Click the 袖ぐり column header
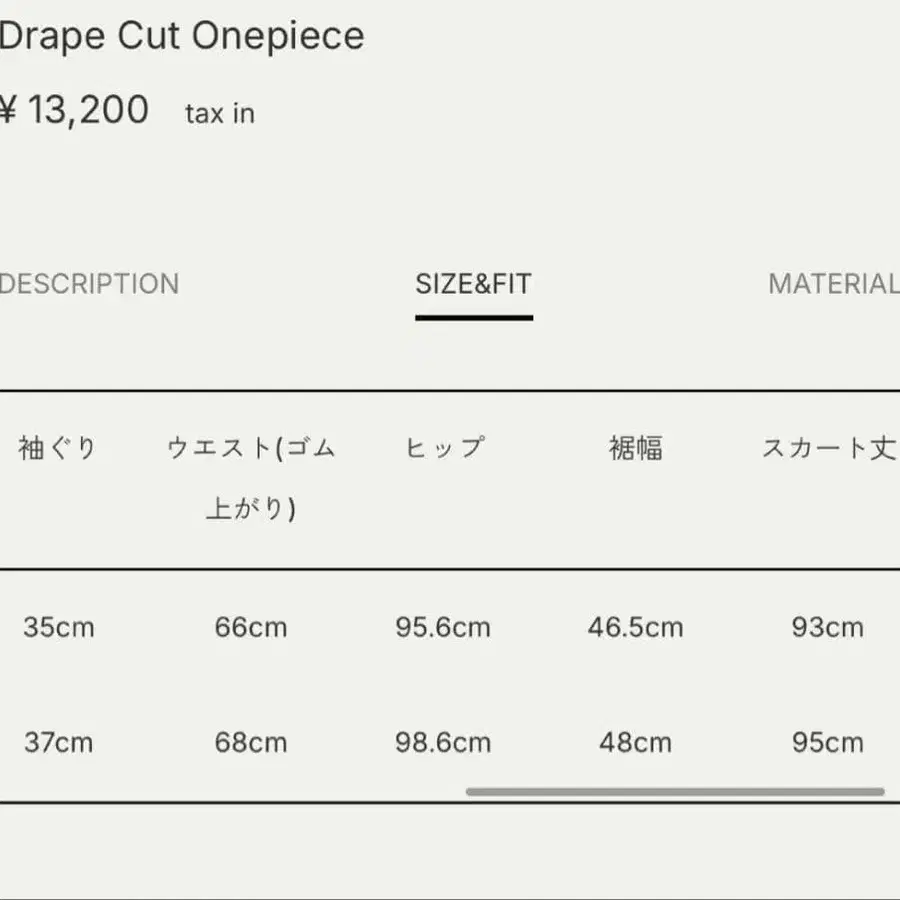 click(x=58, y=448)
